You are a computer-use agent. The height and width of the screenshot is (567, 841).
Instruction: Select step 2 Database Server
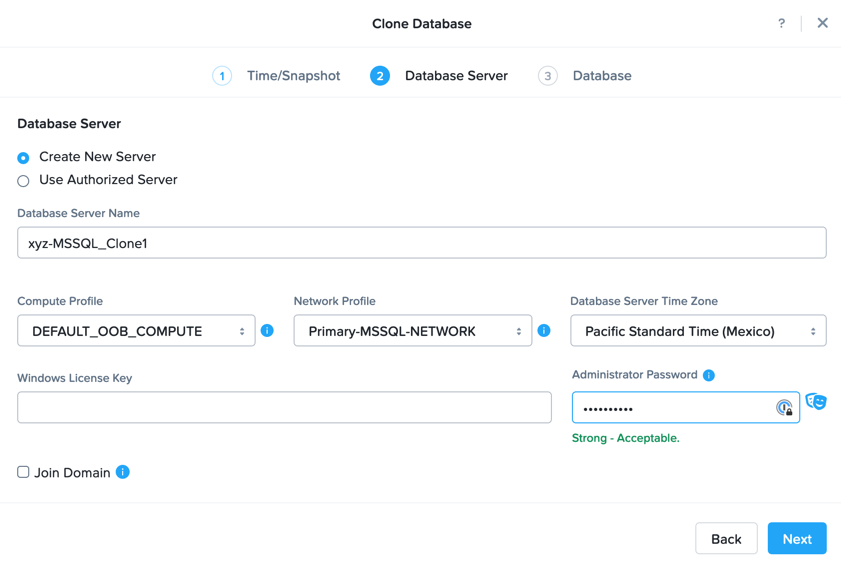click(439, 76)
